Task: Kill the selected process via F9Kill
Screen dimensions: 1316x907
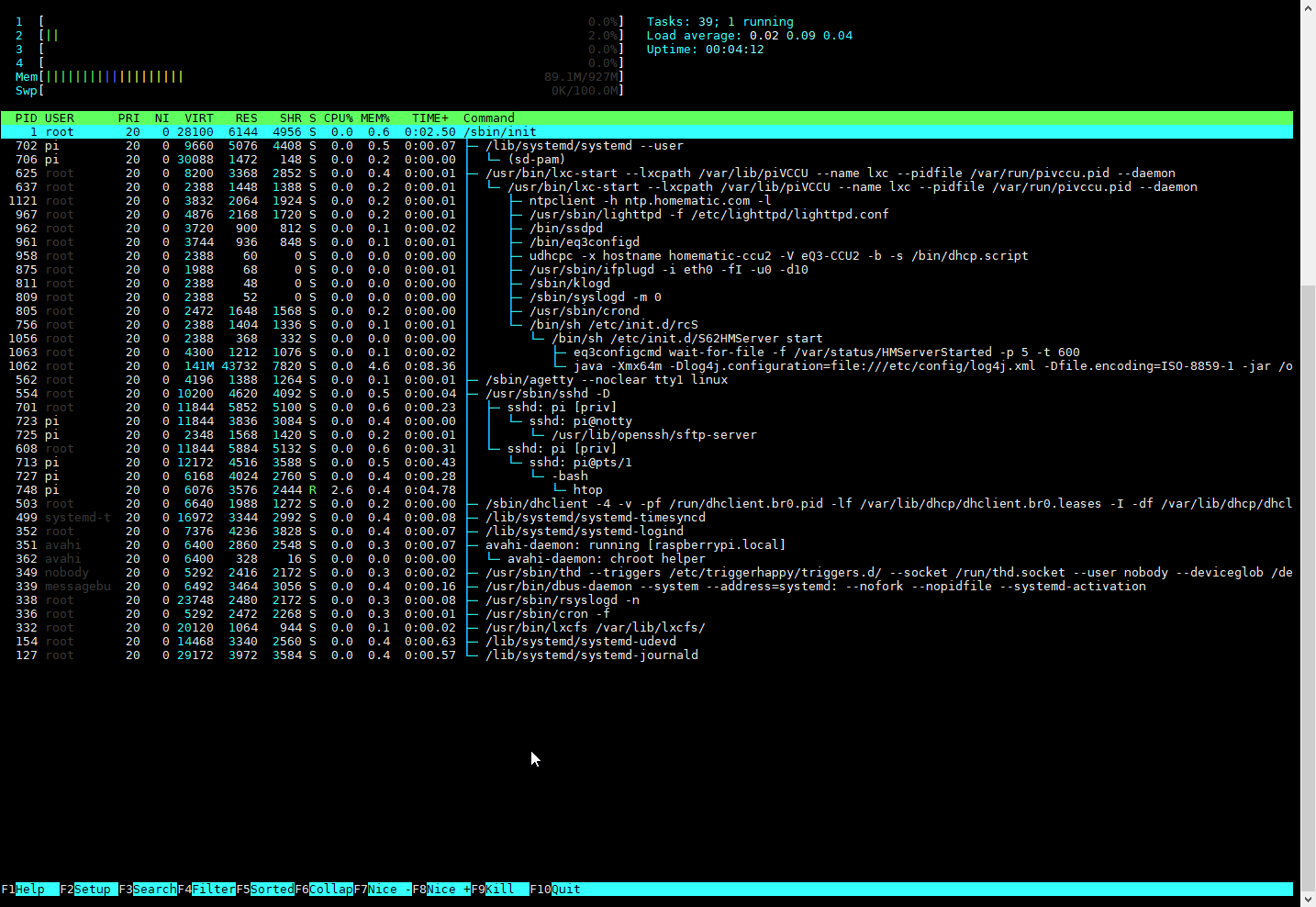Action: (500, 889)
